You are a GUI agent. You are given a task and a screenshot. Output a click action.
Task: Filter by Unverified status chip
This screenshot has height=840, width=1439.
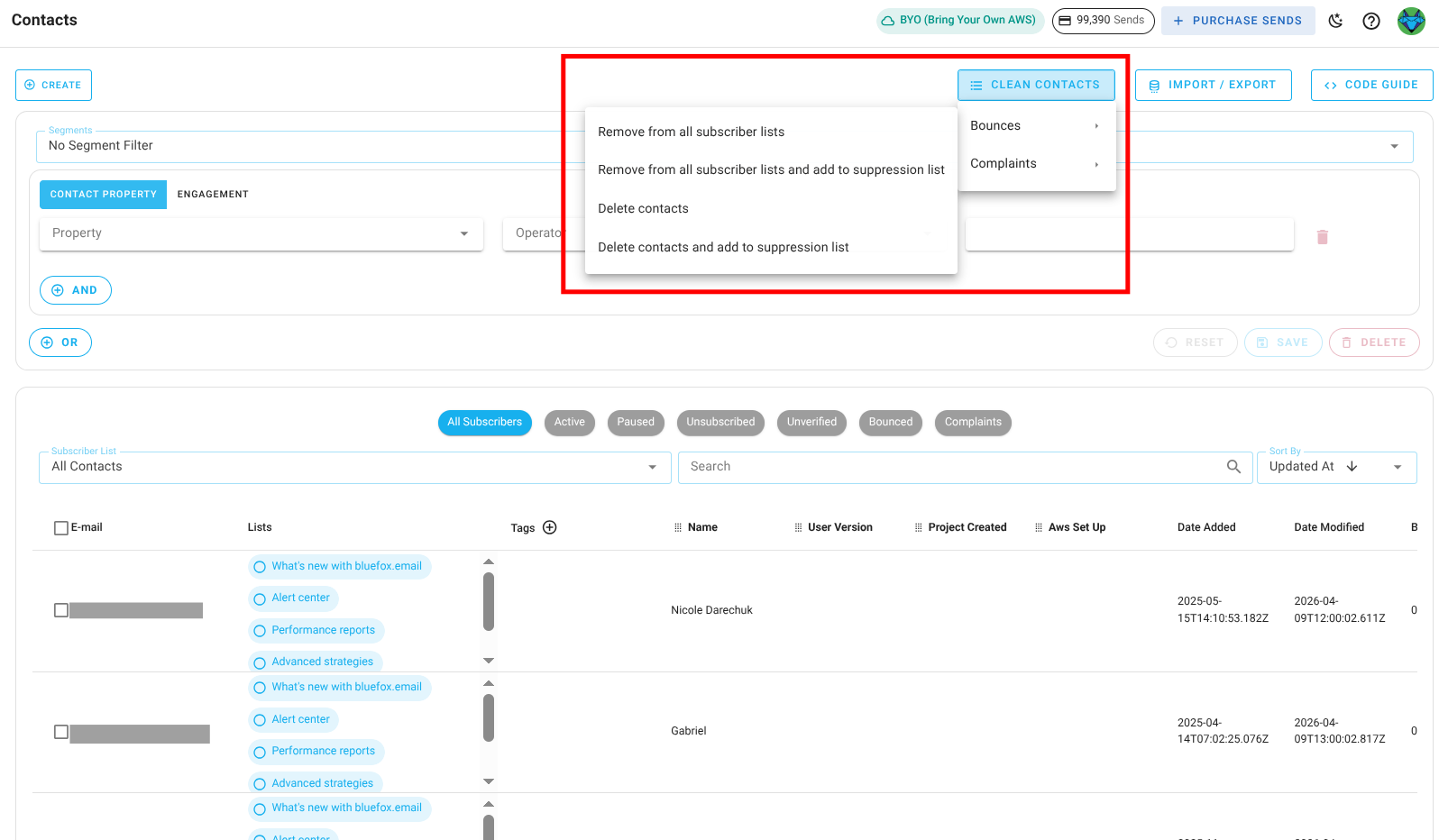click(x=811, y=422)
